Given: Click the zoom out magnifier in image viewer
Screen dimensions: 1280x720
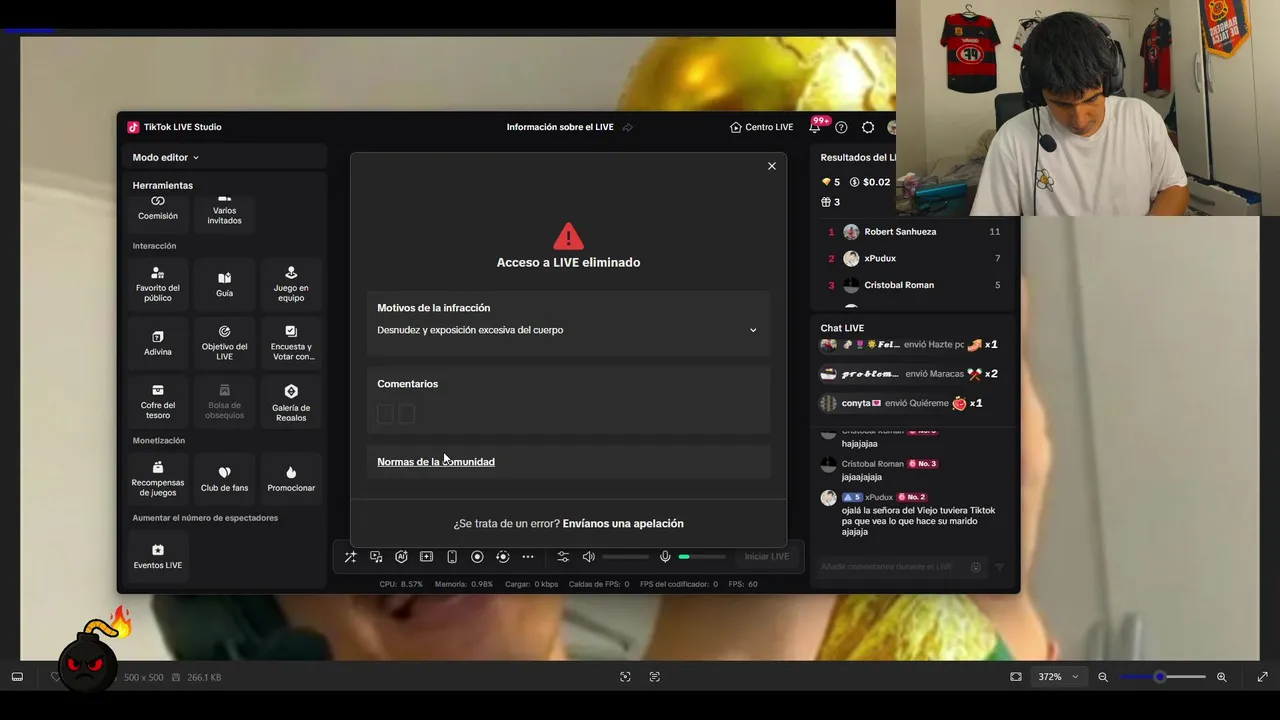Looking at the screenshot, I should [x=1103, y=677].
